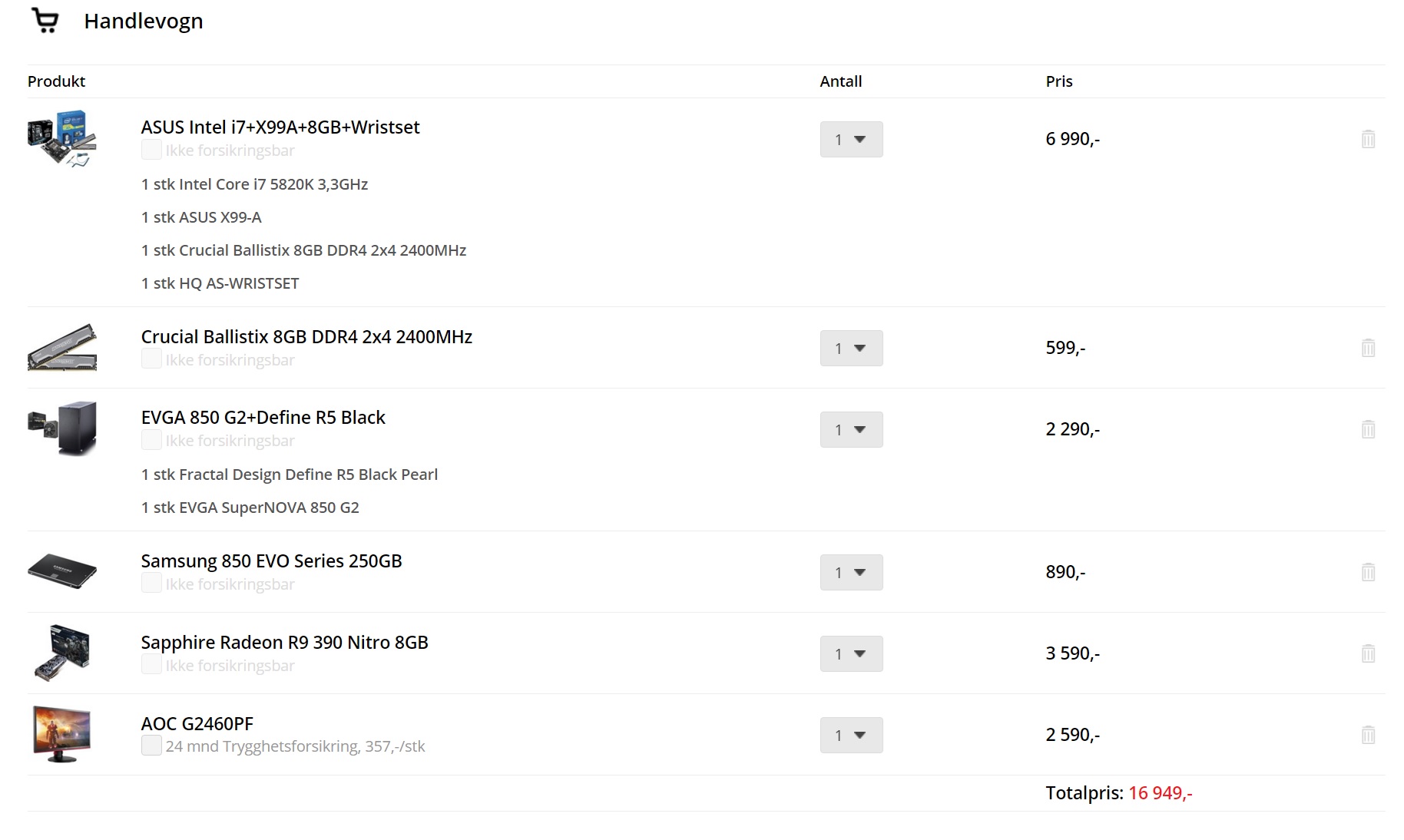This screenshot has width=1404, height=840.
Task: Open quantity dropdown for ASUS Intel bundle
Action: tap(851, 139)
